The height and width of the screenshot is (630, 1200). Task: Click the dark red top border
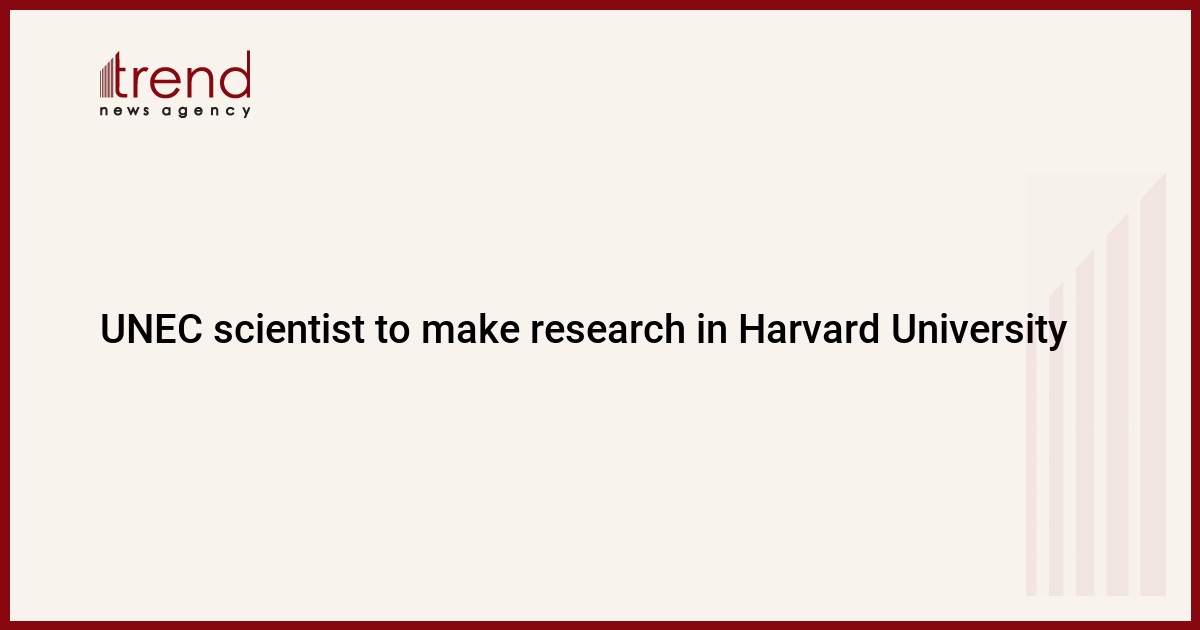(x=600, y=4)
